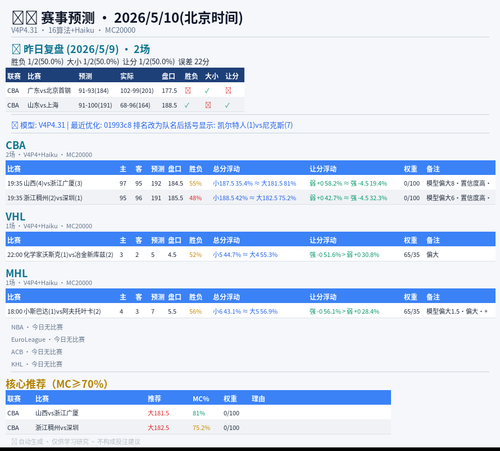
Task: Click the 65/35 weight in the VHL row
Action: [x=412, y=255]
